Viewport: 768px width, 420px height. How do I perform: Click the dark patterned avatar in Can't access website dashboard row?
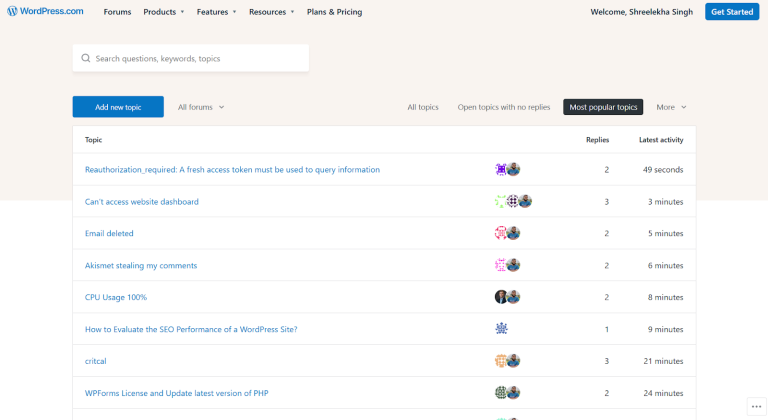(x=512, y=201)
